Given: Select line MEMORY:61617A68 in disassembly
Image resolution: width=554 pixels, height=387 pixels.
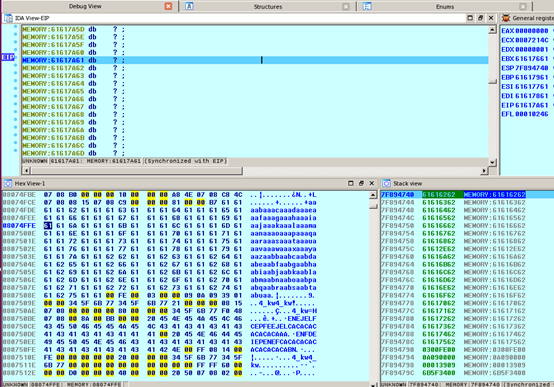Looking at the screenshot, I should (x=255, y=115).
